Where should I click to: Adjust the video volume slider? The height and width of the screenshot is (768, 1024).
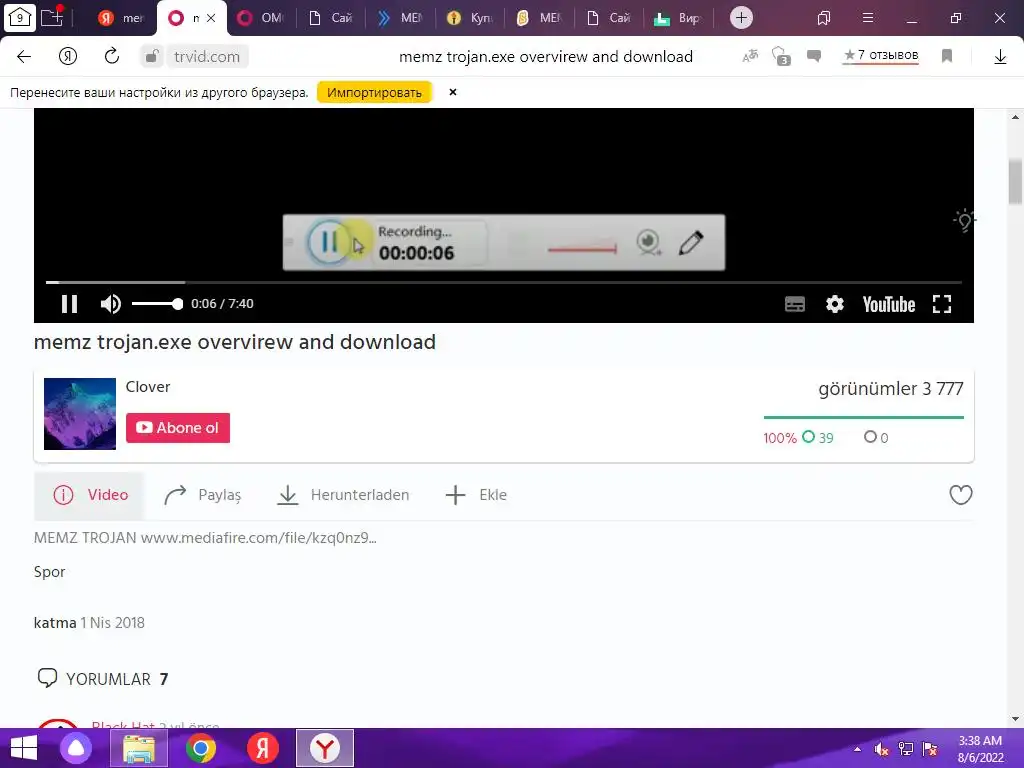click(157, 304)
